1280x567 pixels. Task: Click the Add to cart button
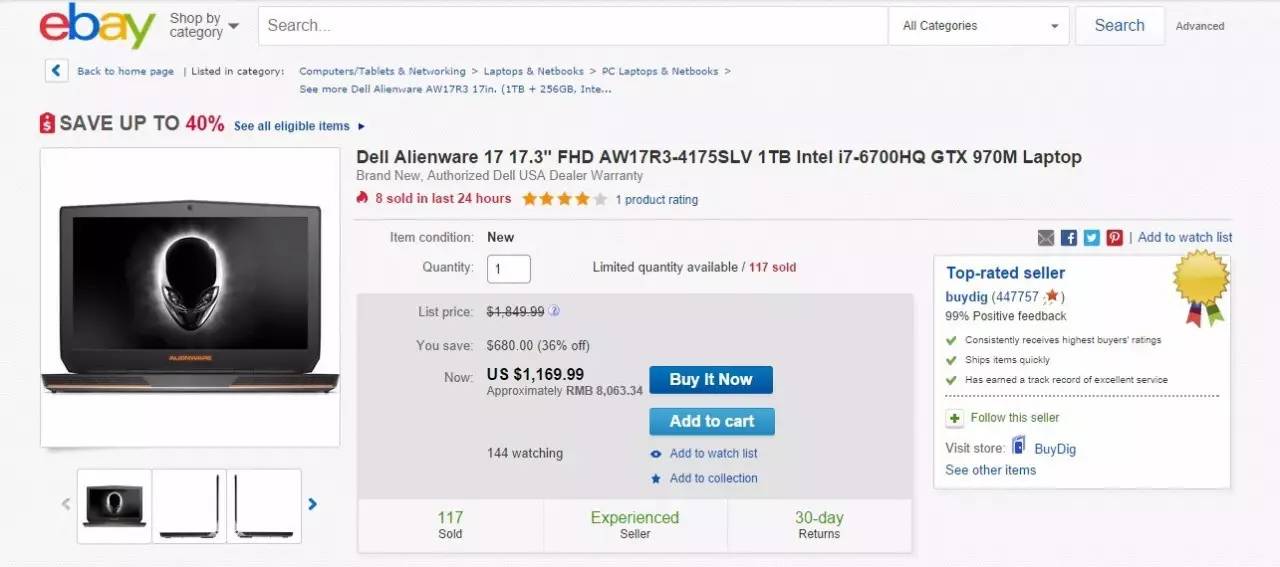711,421
